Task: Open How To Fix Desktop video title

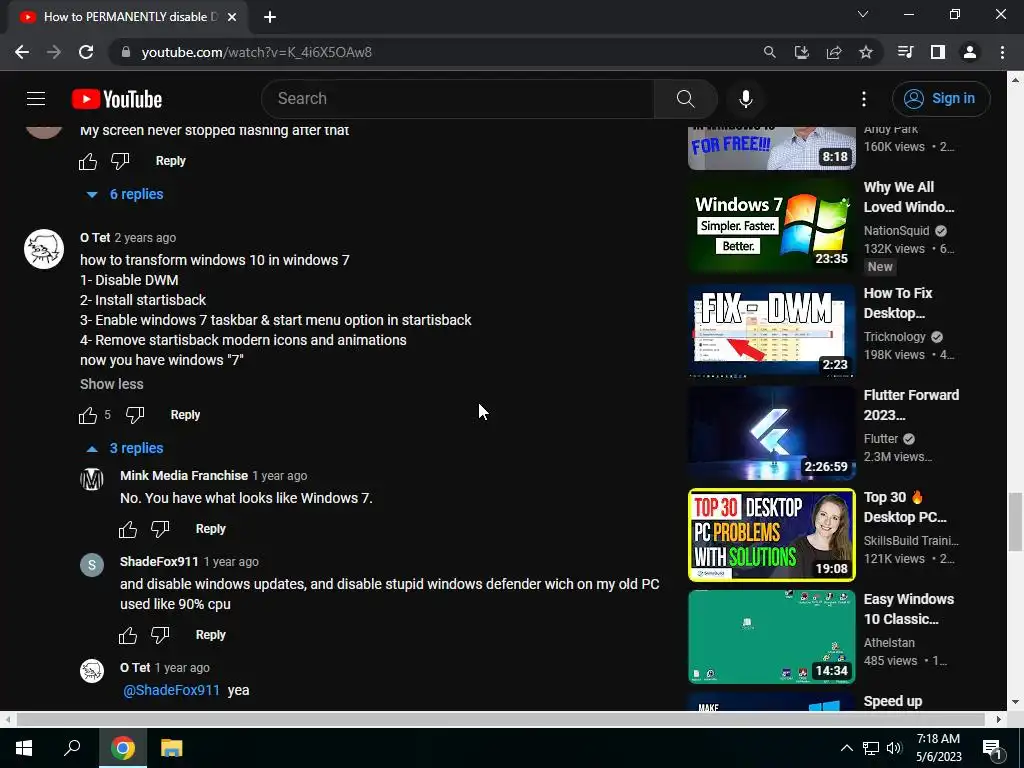Action: pyautogui.click(x=898, y=303)
